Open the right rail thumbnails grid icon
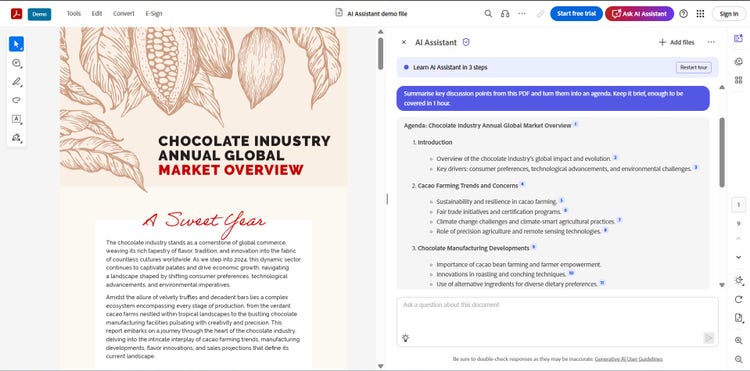Viewport: 750px width, 371px height. [739, 80]
